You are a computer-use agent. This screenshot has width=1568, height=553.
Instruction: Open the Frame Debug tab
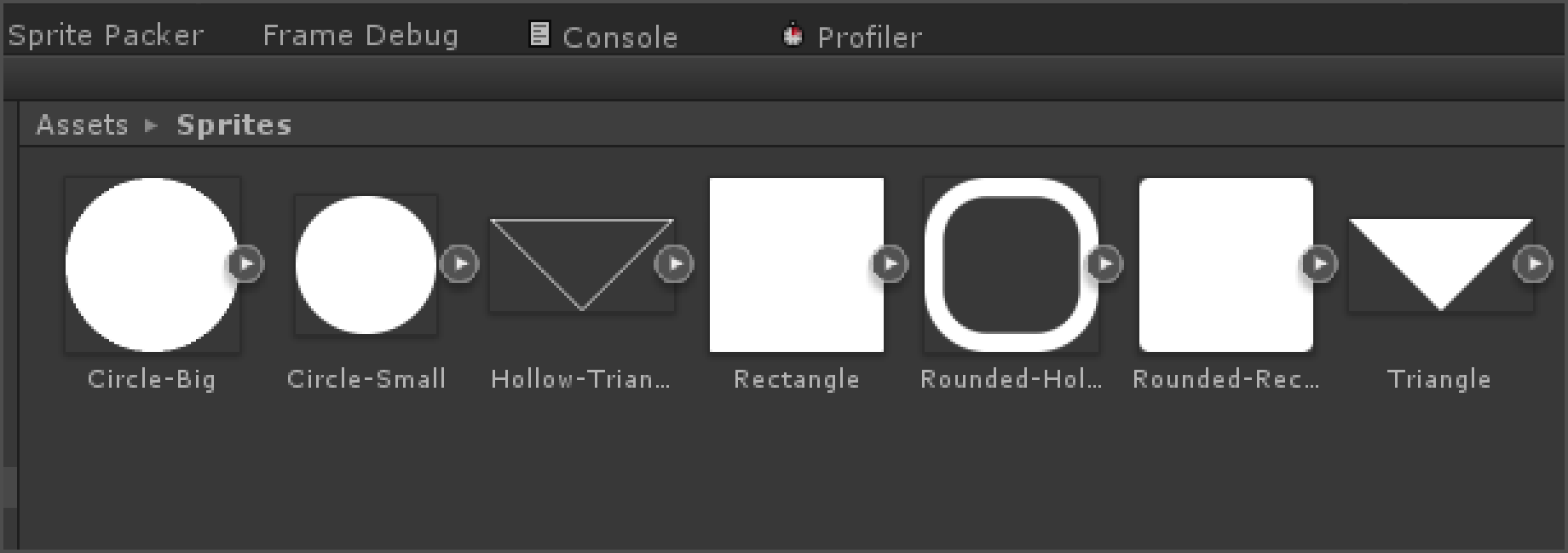360,36
